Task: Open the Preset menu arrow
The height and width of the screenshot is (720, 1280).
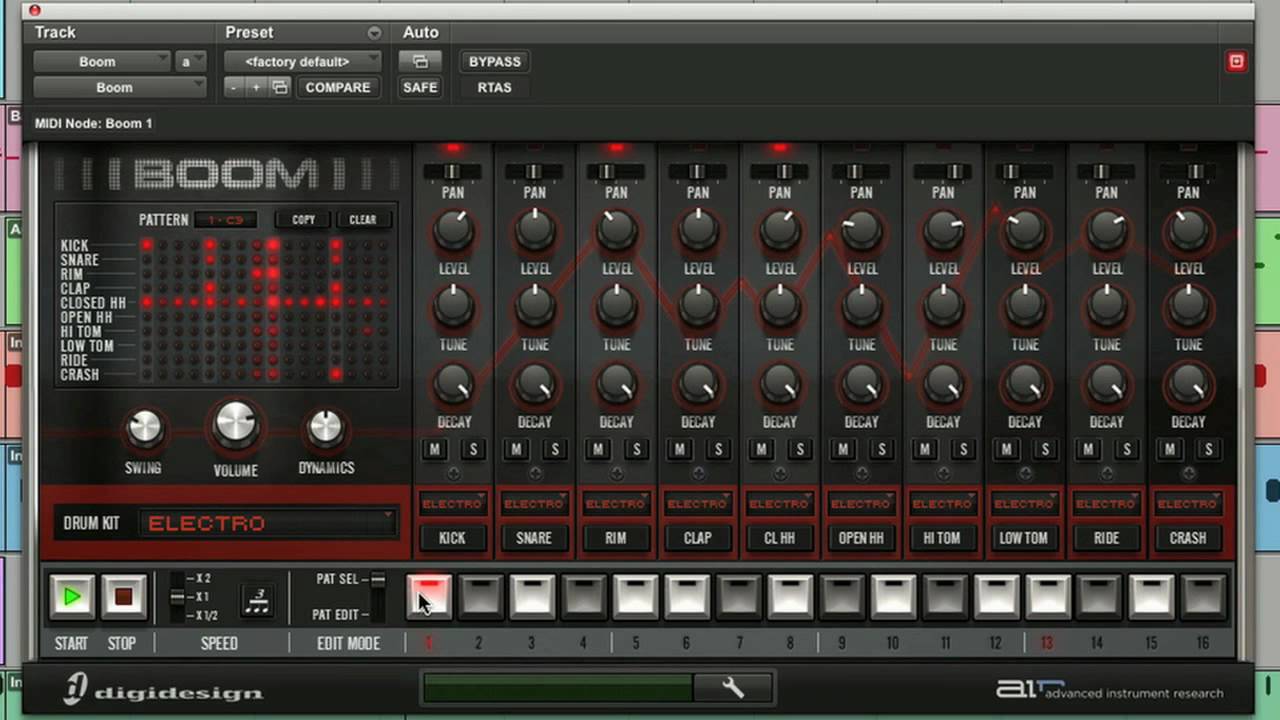Action: tap(374, 33)
